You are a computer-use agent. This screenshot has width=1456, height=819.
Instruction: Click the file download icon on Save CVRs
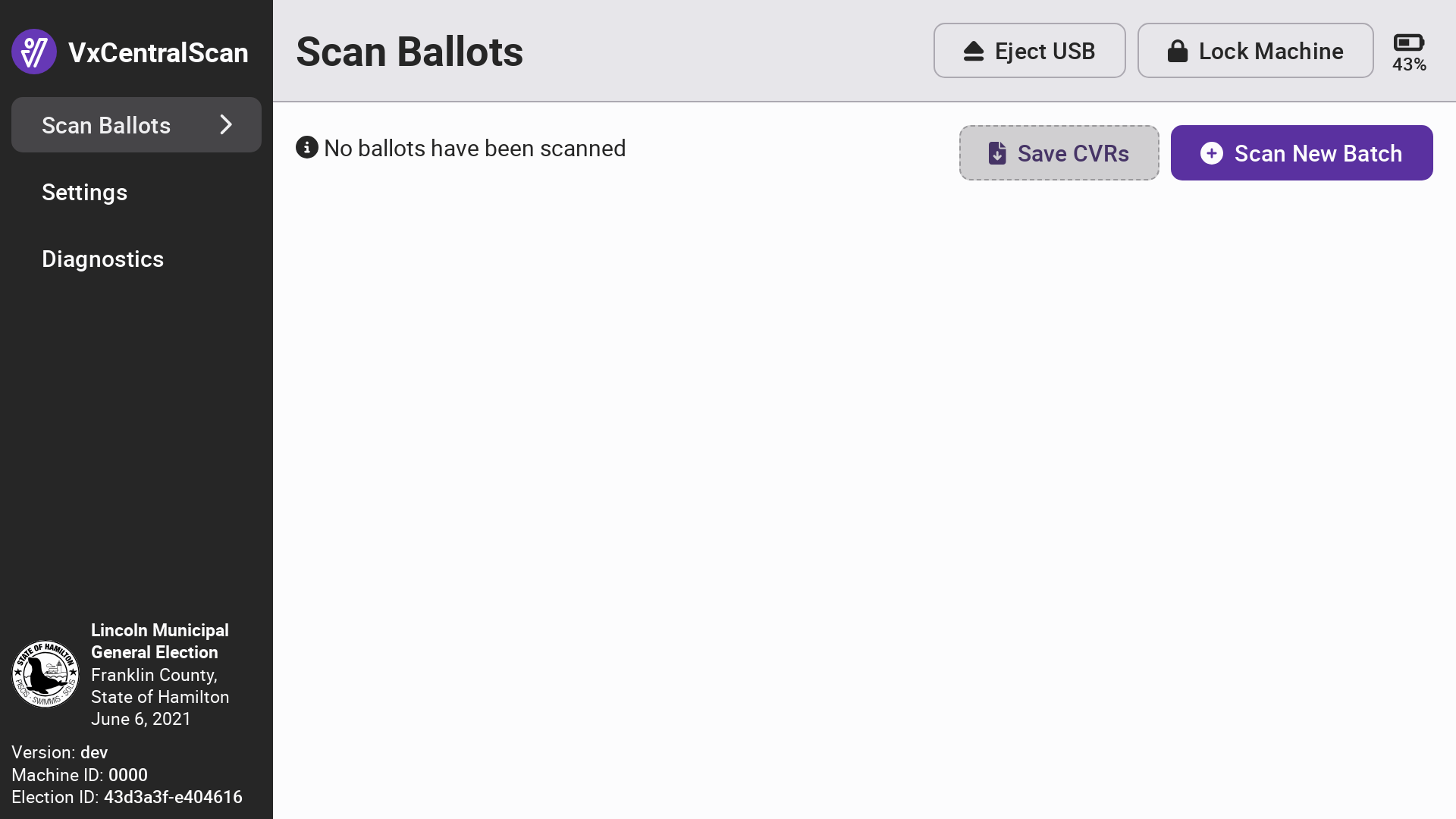(997, 153)
